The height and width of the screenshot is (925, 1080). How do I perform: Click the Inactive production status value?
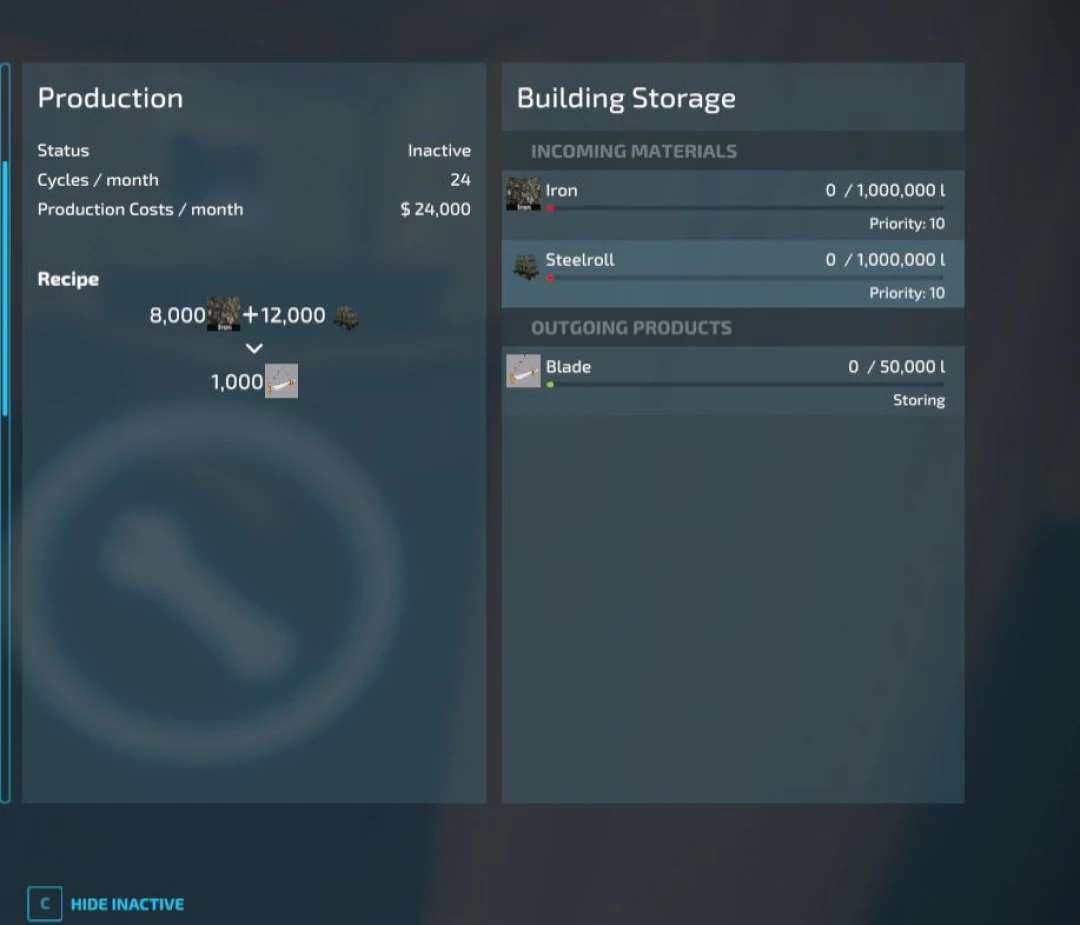coord(438,151)
